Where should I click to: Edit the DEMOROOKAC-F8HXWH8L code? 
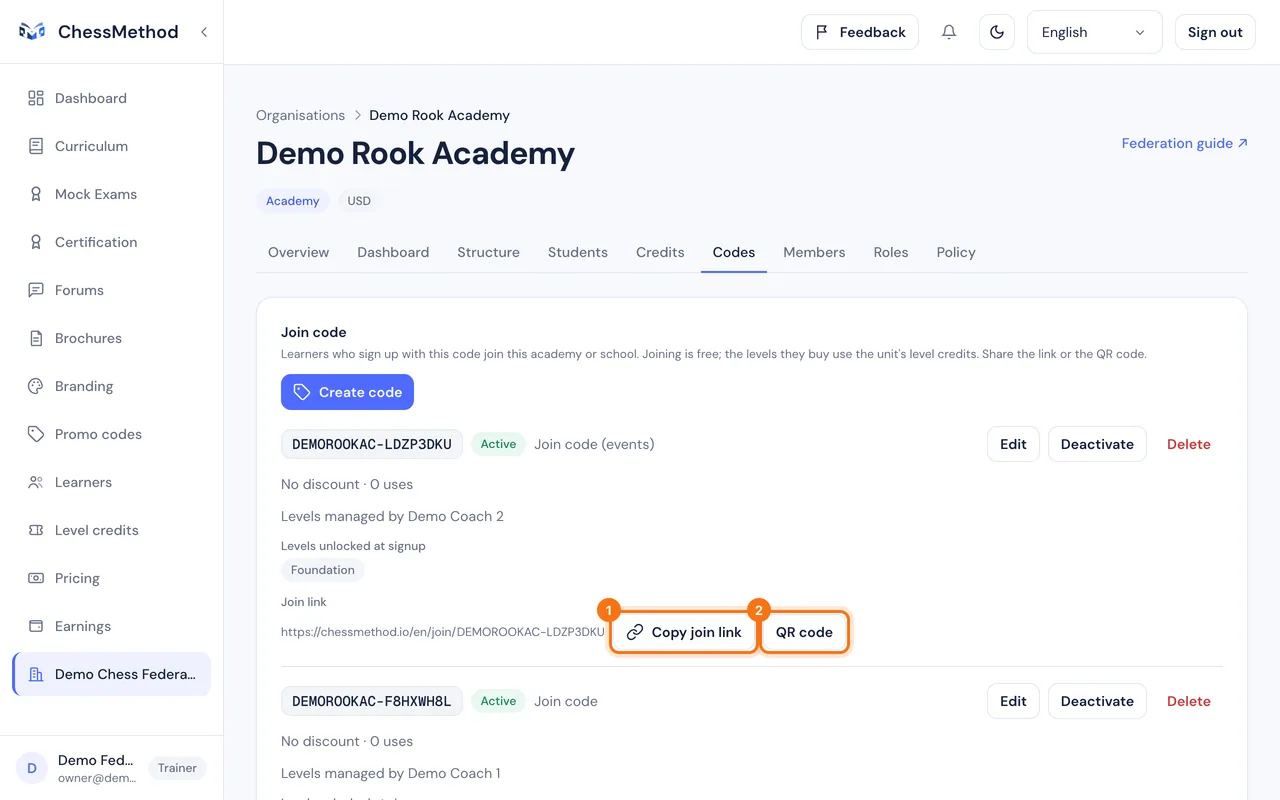(x=1013, y=701)
